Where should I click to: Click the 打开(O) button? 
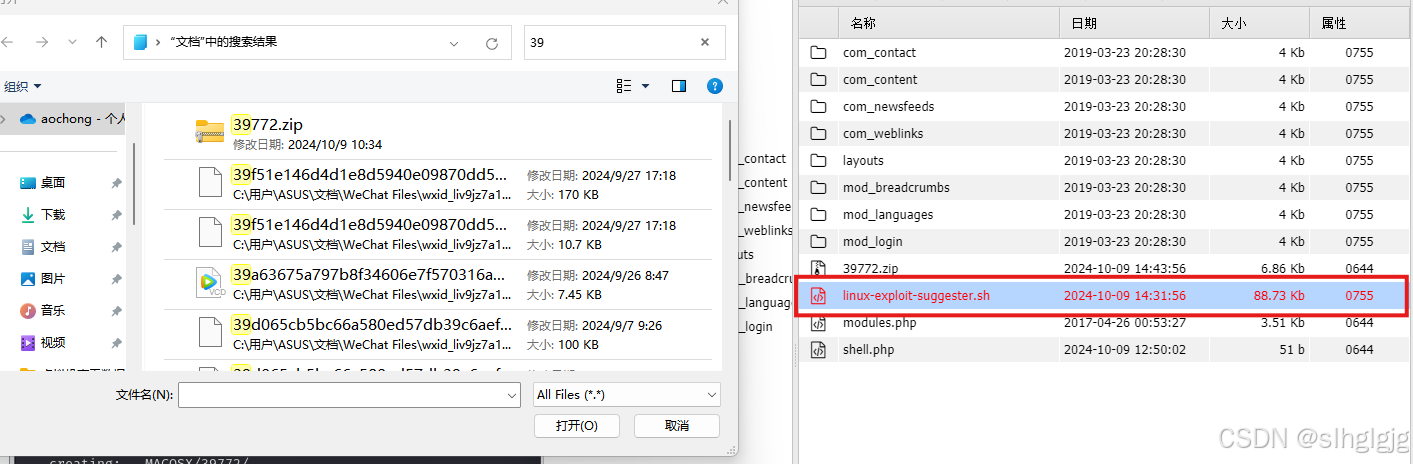[577, 426]
